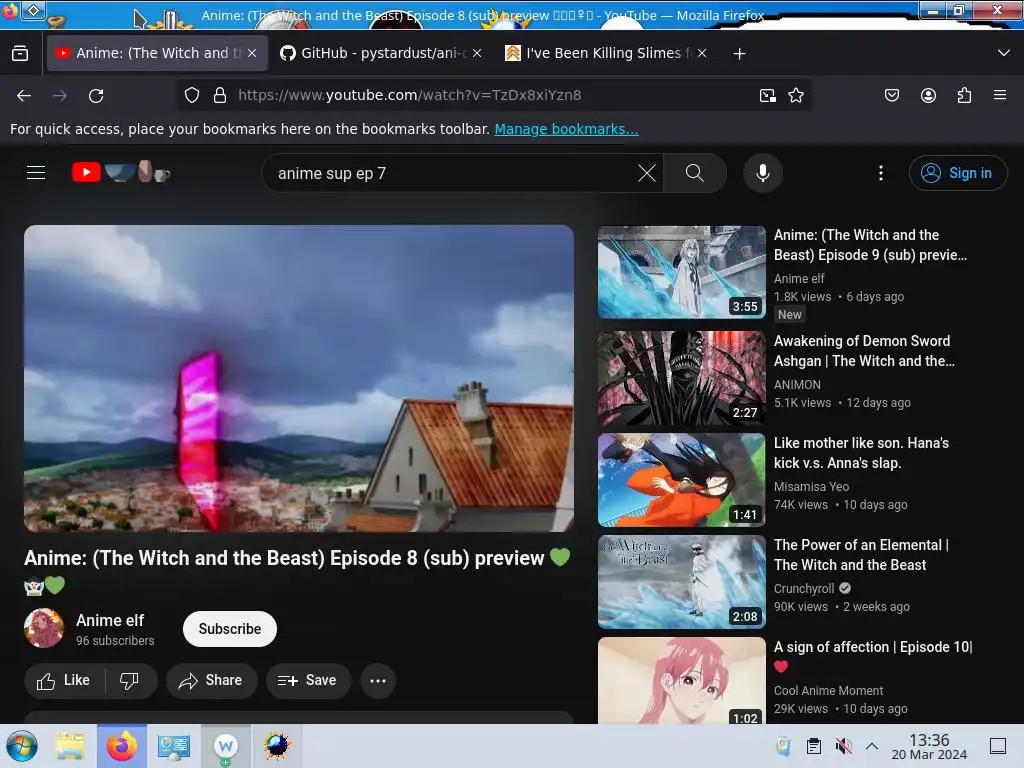Open 'Like mother like son' video title
Screen dimensions: 1024x768
point(861,453)
